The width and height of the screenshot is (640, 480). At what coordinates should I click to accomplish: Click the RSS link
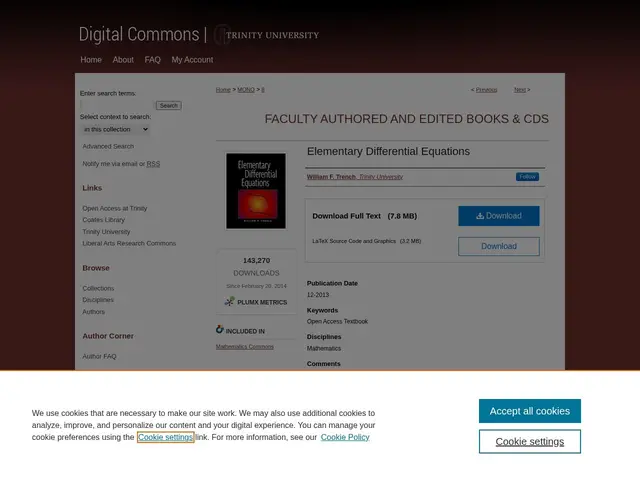click(153, 164)
